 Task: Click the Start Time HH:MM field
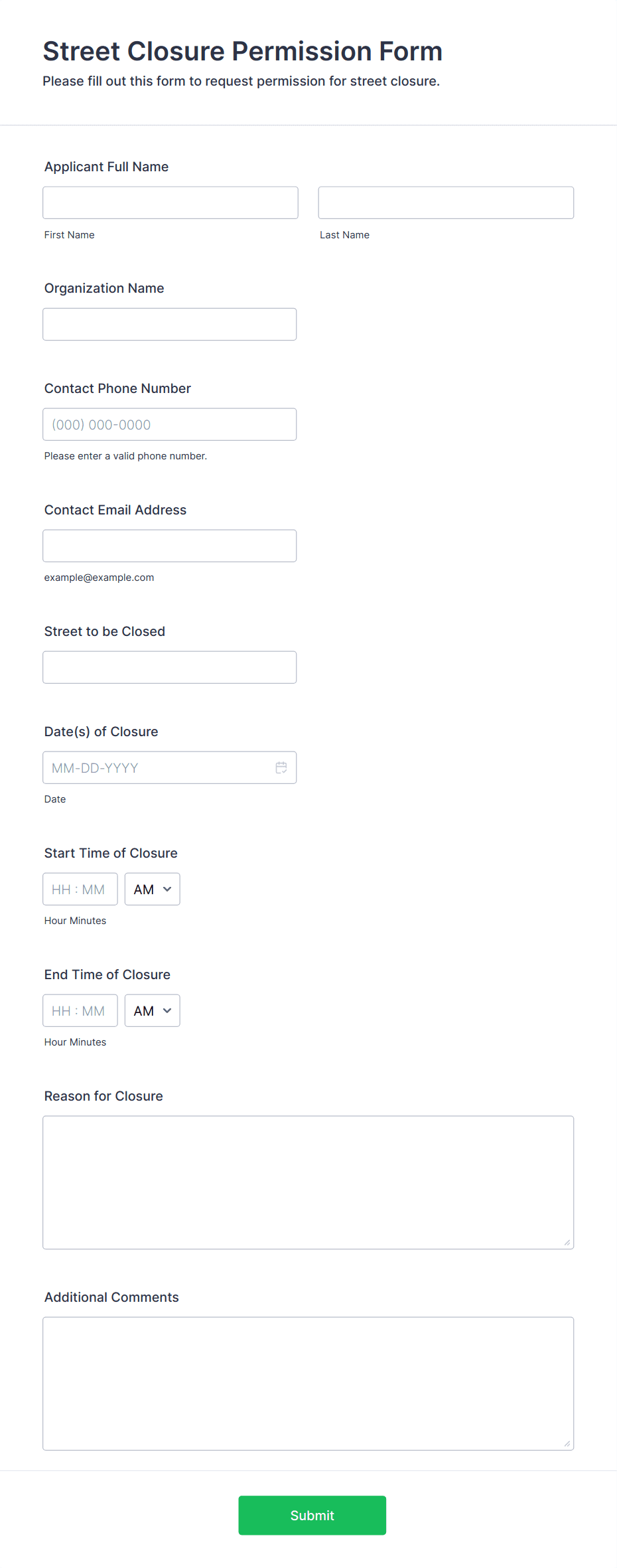(80, 889)
